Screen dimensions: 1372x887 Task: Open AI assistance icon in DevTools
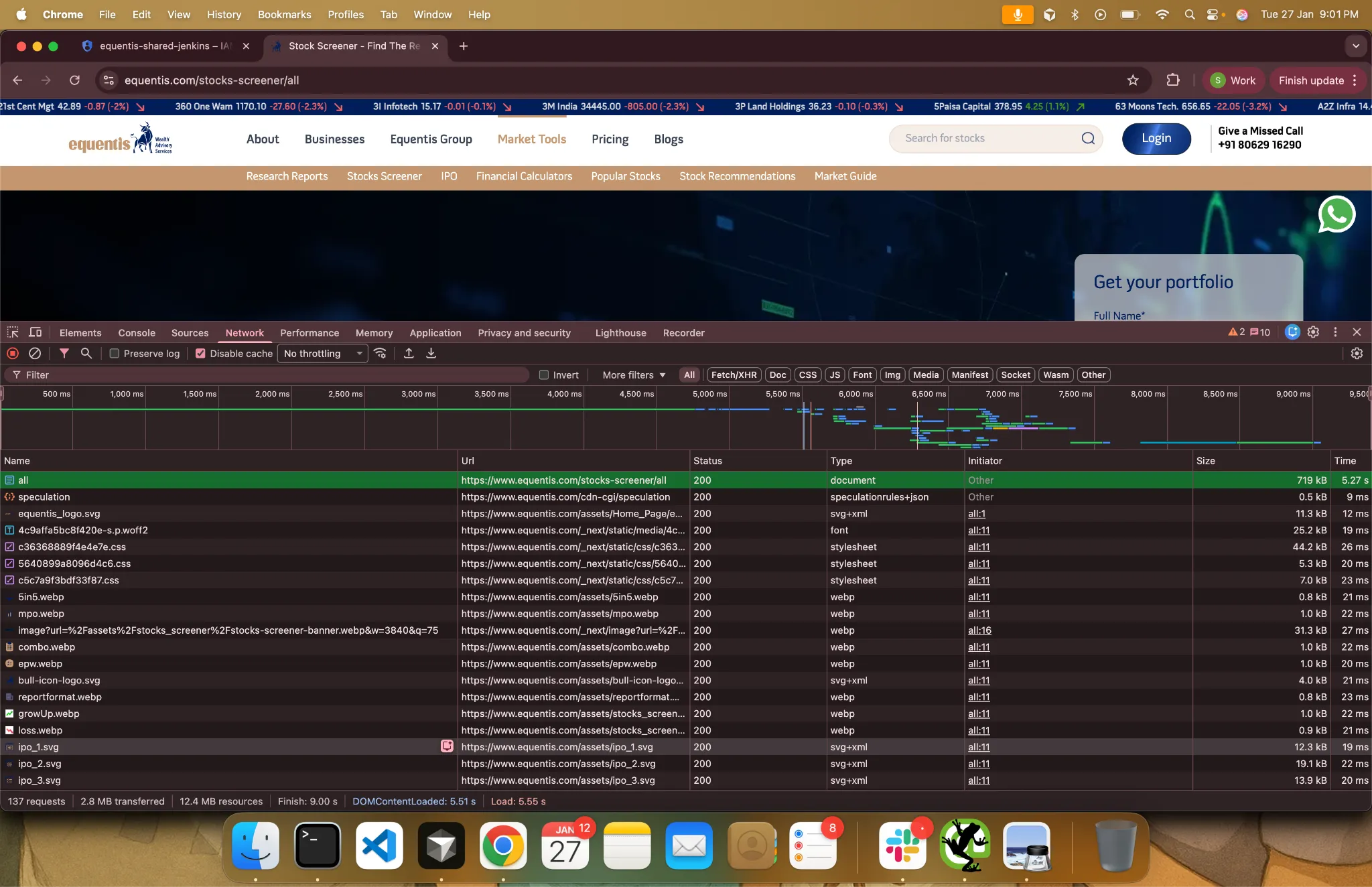[x=1292, y=332]
